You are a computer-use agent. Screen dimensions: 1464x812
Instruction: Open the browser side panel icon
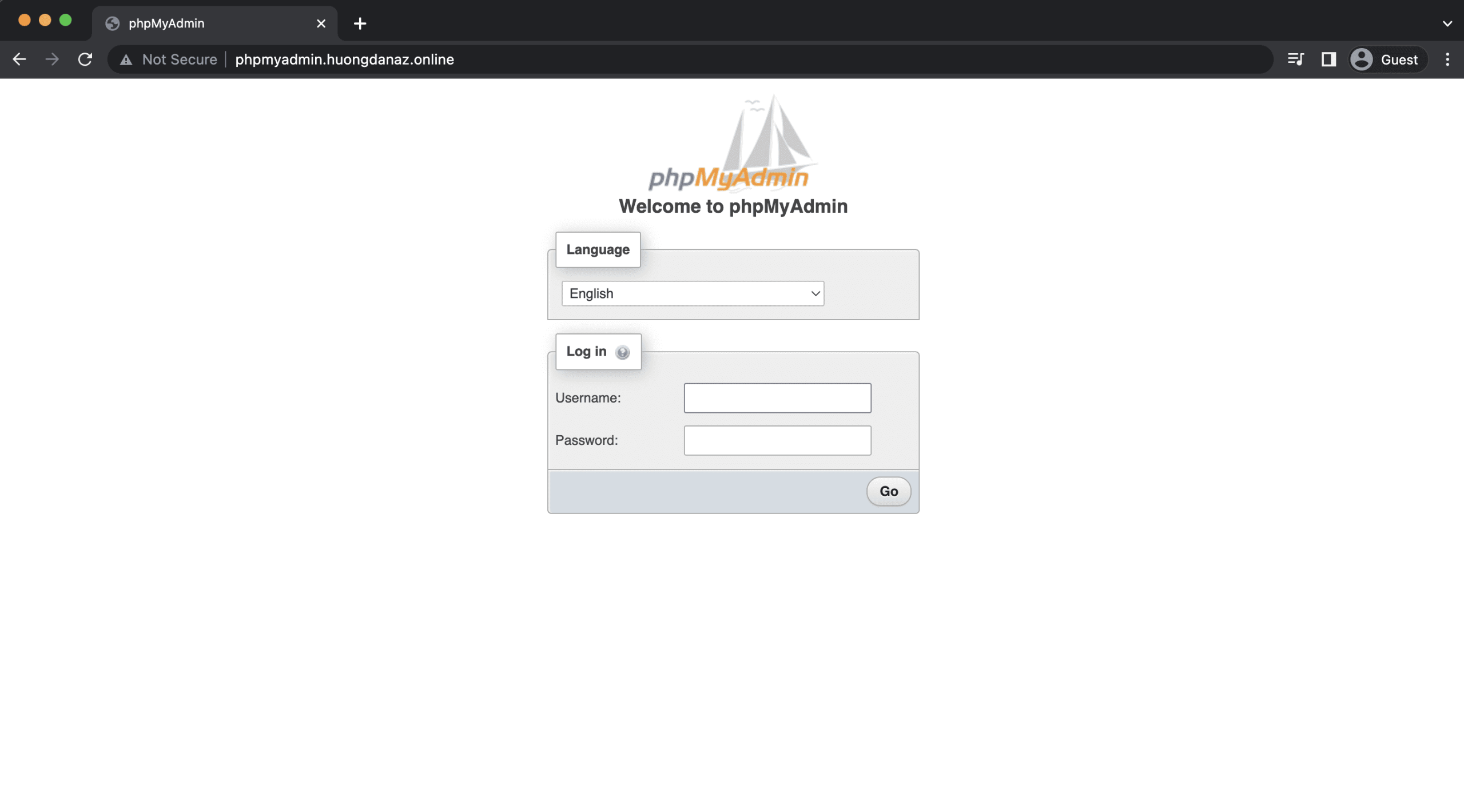[1328, 59]
